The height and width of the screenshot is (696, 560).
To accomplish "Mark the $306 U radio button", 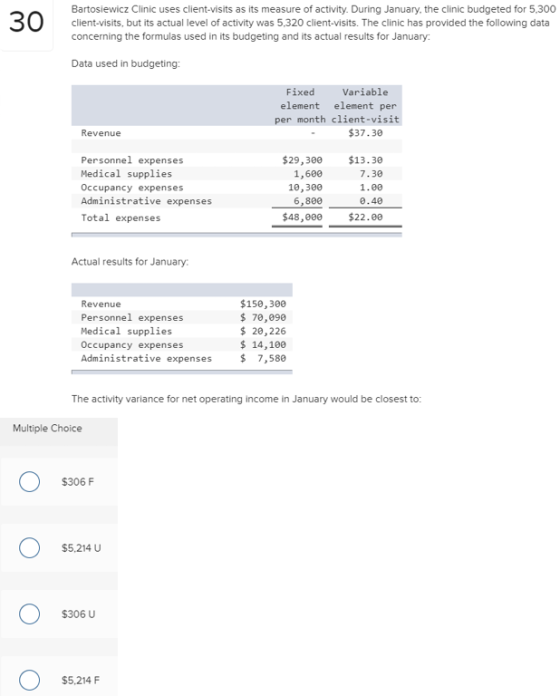I will point(29,614).
